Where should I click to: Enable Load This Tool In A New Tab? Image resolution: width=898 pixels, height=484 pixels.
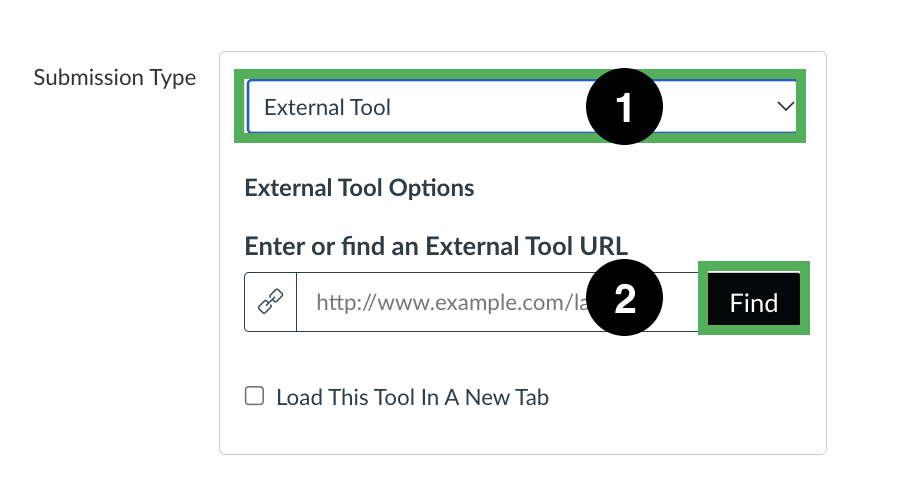point(254,396)
